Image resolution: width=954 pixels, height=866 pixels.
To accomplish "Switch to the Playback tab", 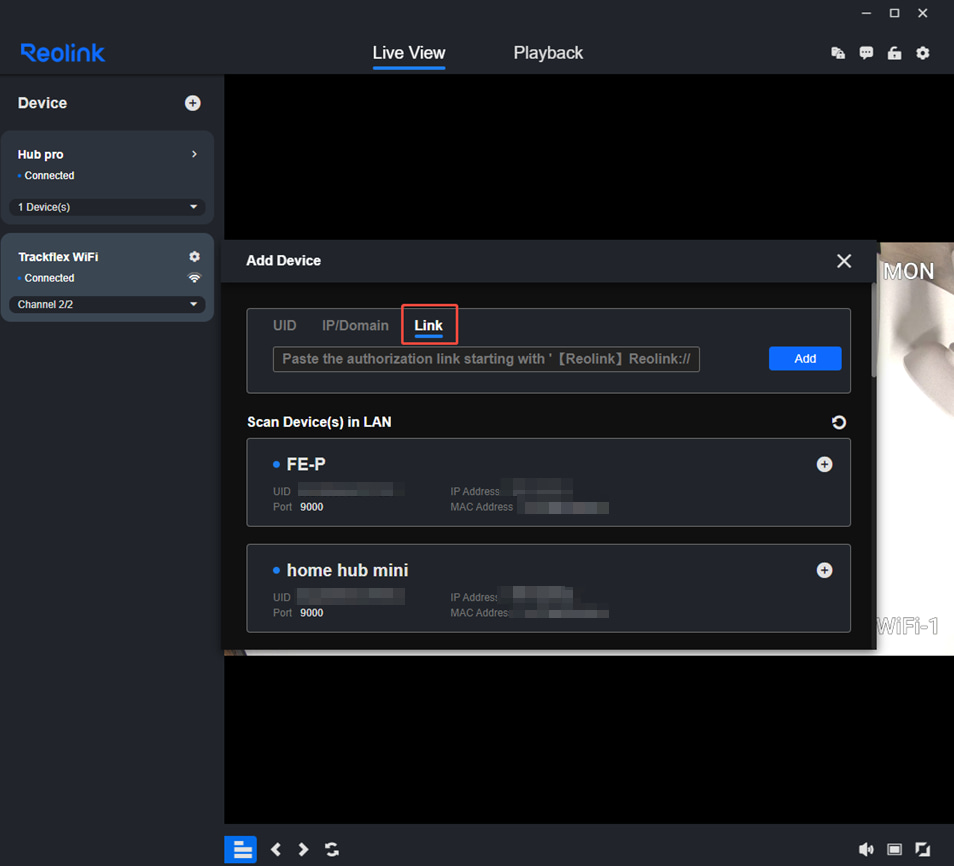I will pyautogui.click(x=548, y=53).
